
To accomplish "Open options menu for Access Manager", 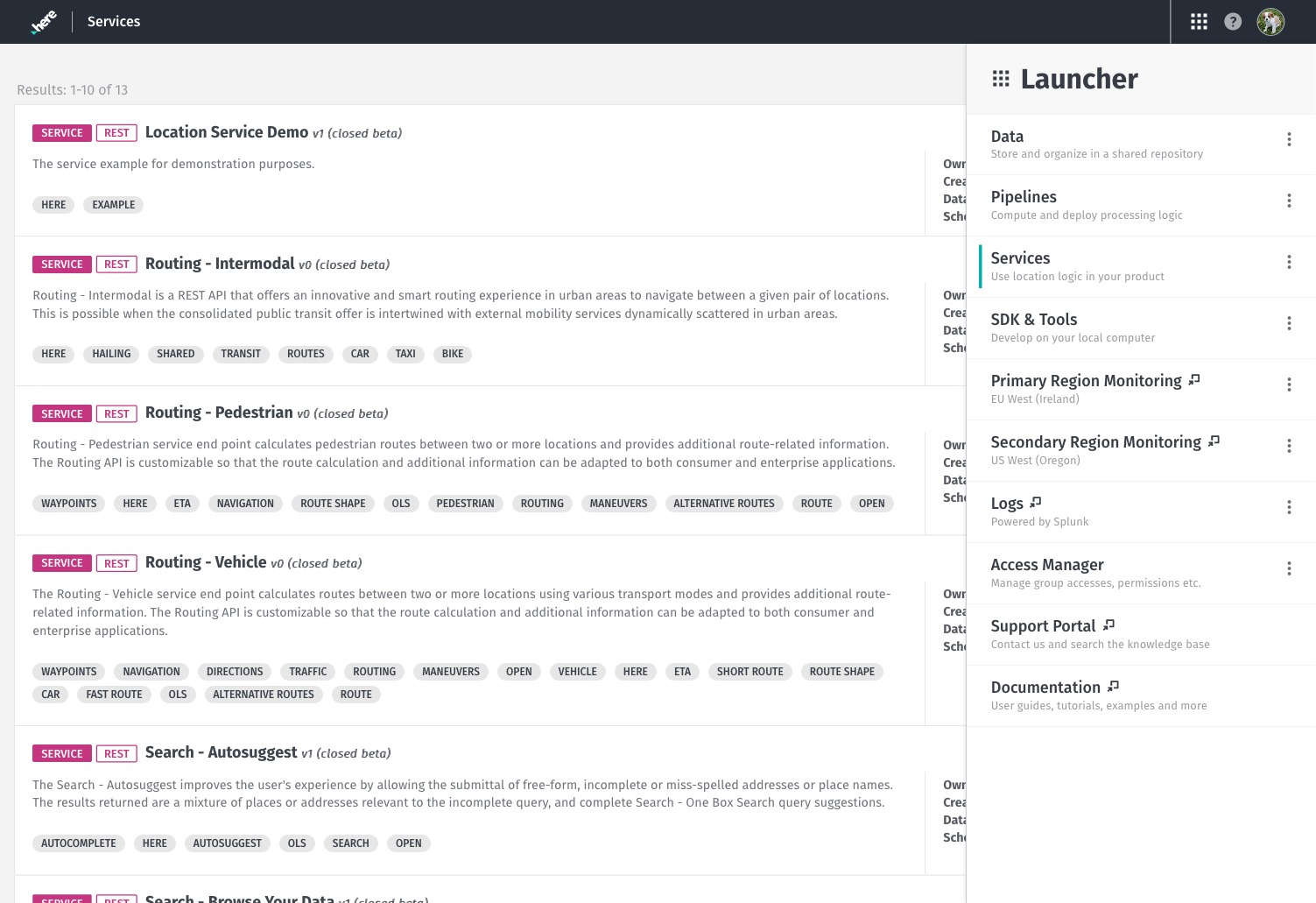I will [x=1289, y=568].
